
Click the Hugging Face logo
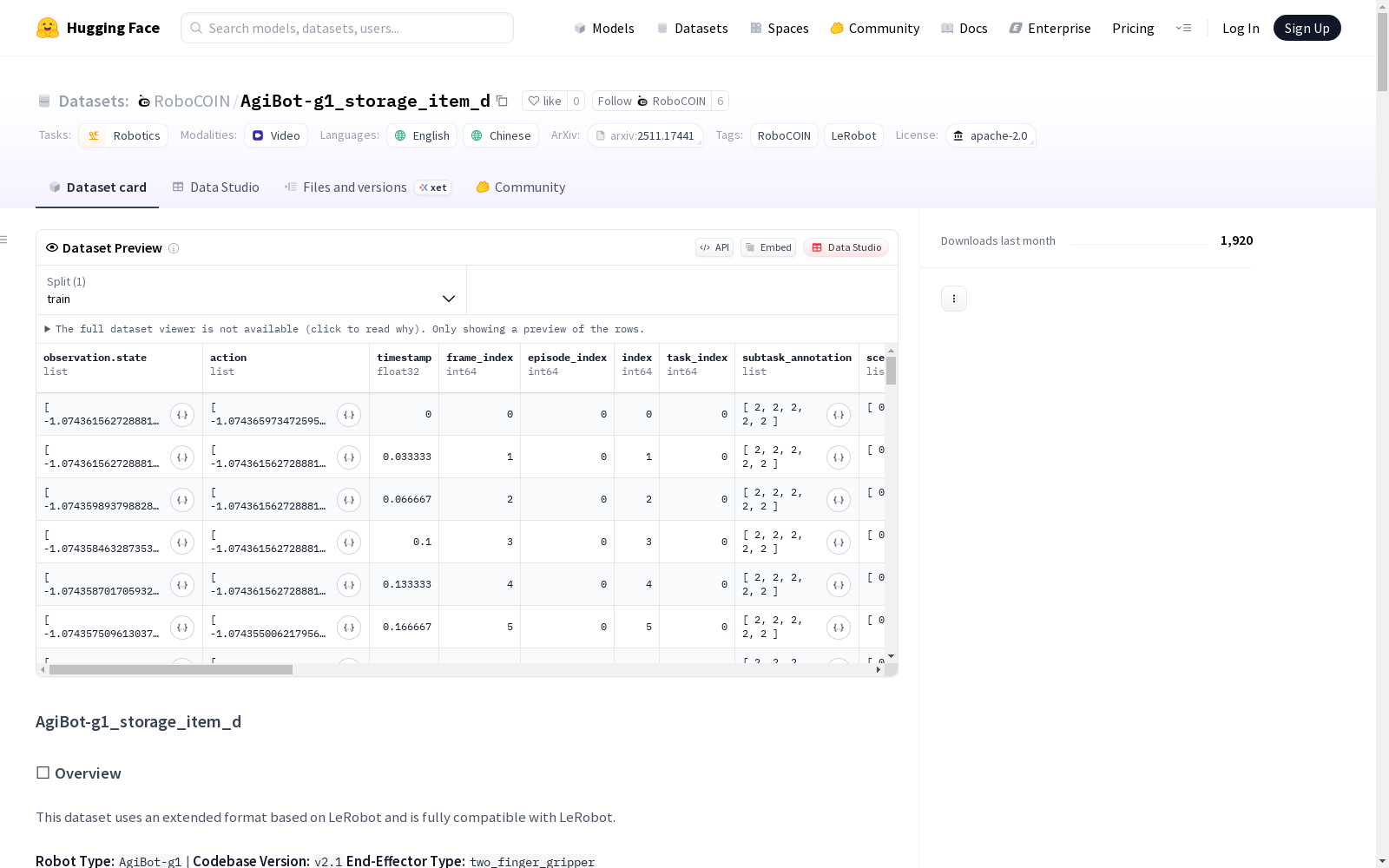(x=98, y=28)
